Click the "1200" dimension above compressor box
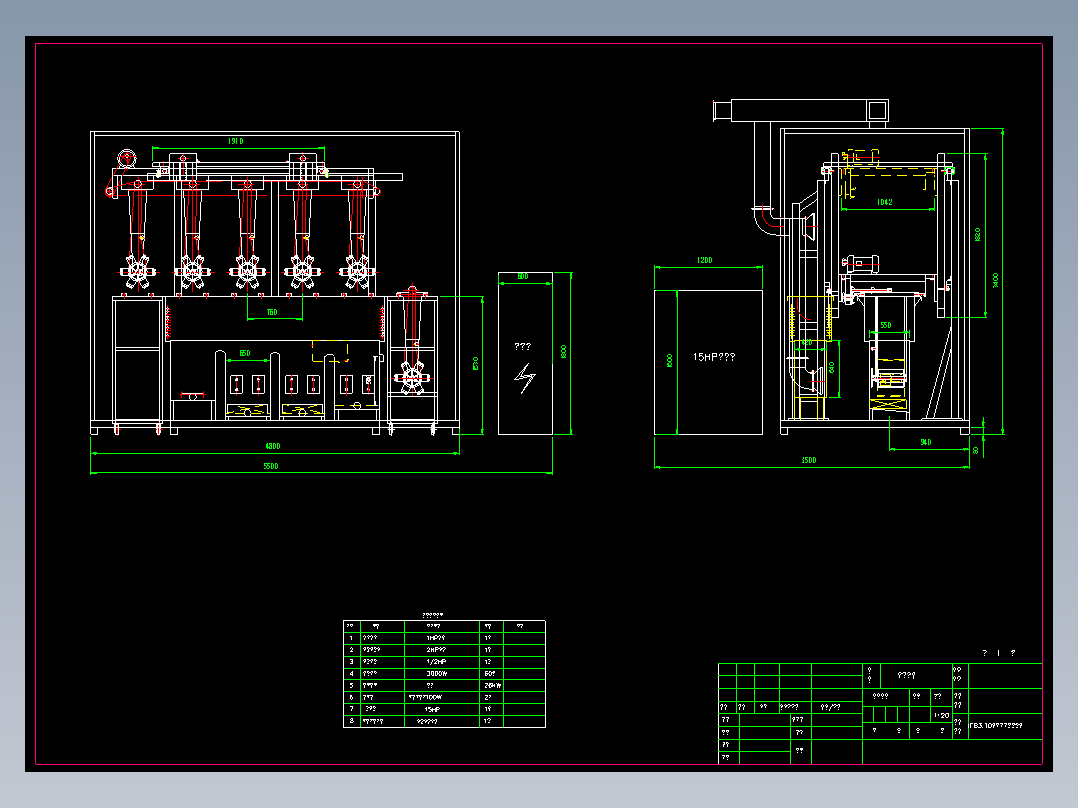The width and height of the screenshot is (1078, 808). [705, 261]
